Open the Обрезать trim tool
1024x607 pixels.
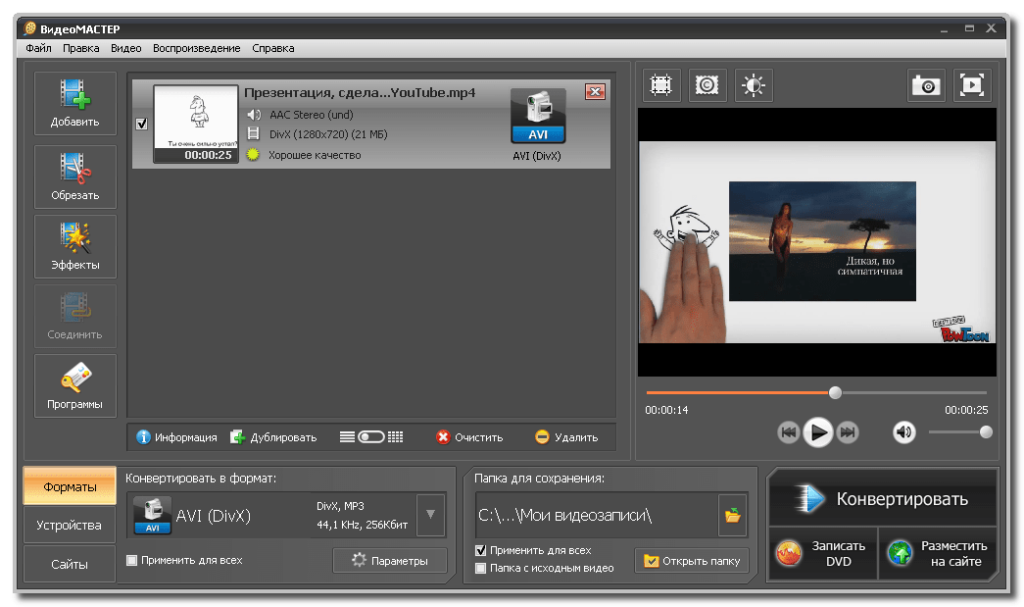click(75, 176)
